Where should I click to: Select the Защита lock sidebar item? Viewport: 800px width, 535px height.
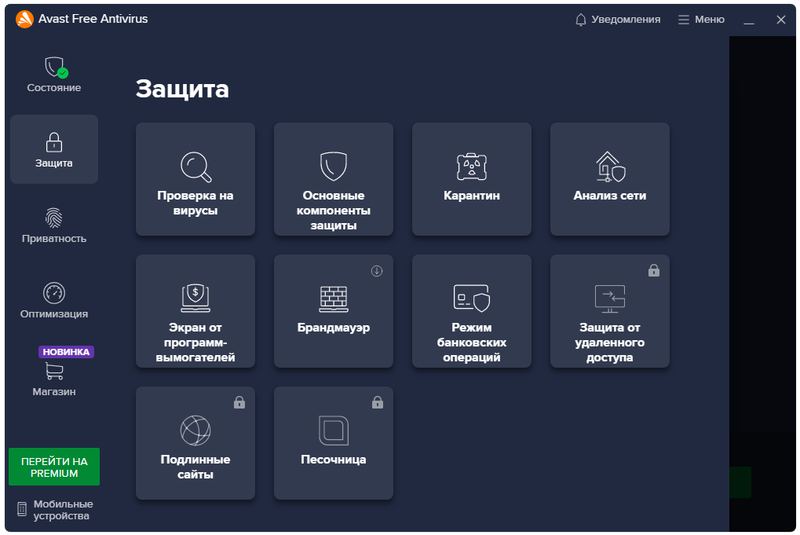click(x=54, y=149)
